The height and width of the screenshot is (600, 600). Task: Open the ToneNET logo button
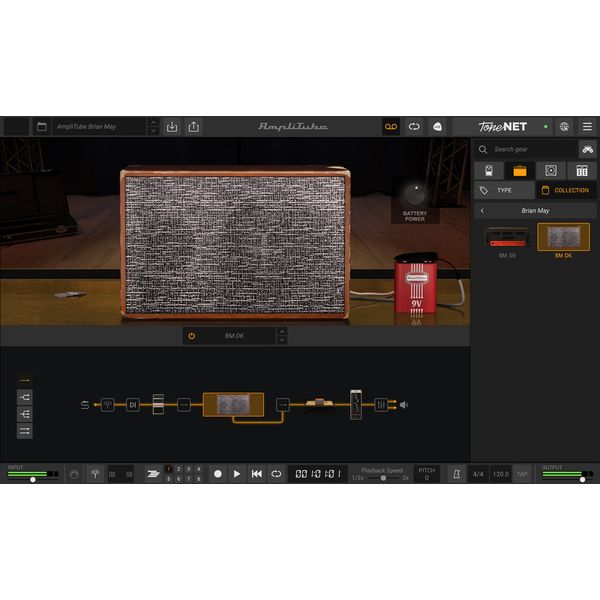point(502,127)
